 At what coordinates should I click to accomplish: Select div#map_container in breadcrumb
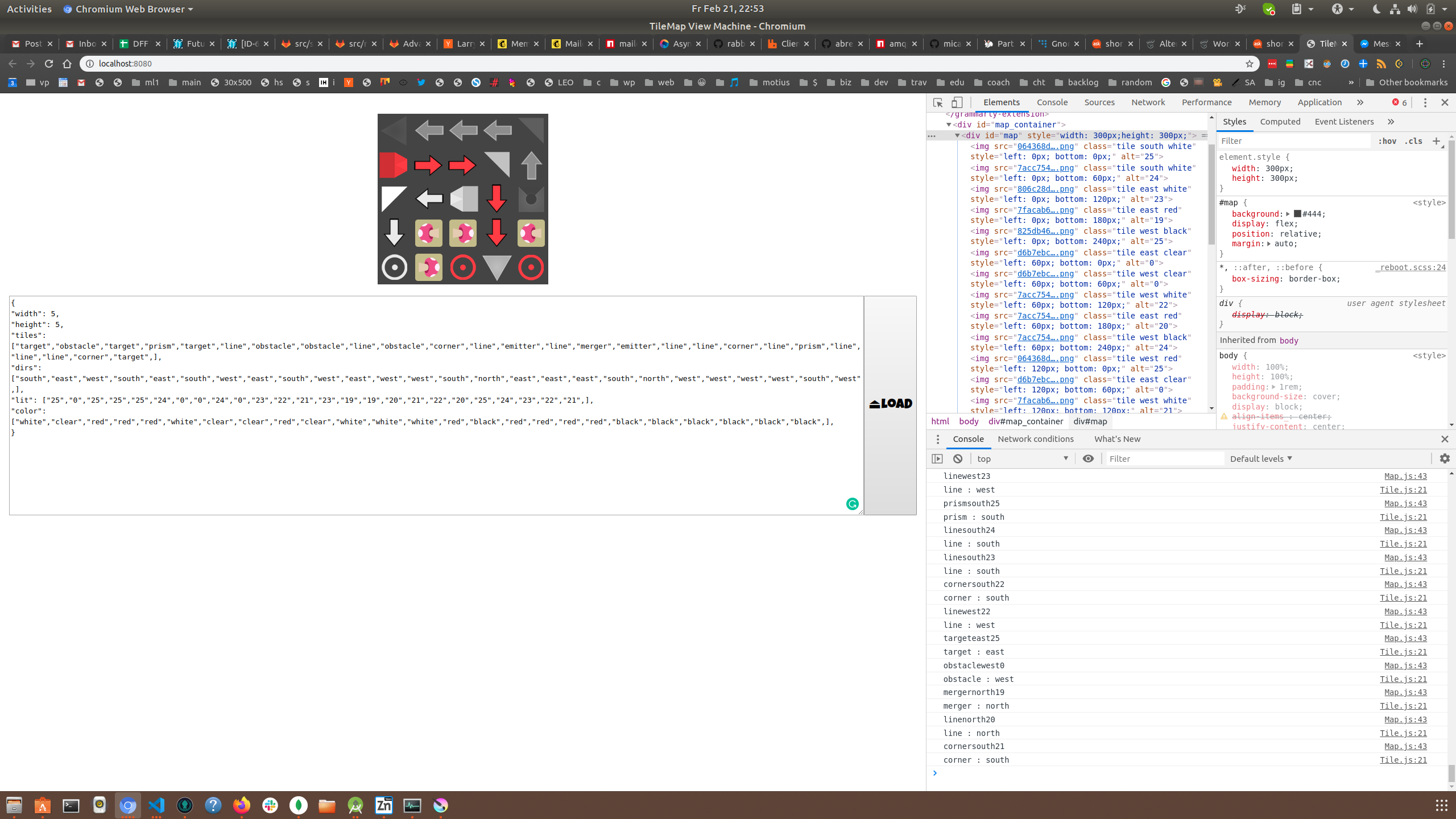(x=1025, y=421)
